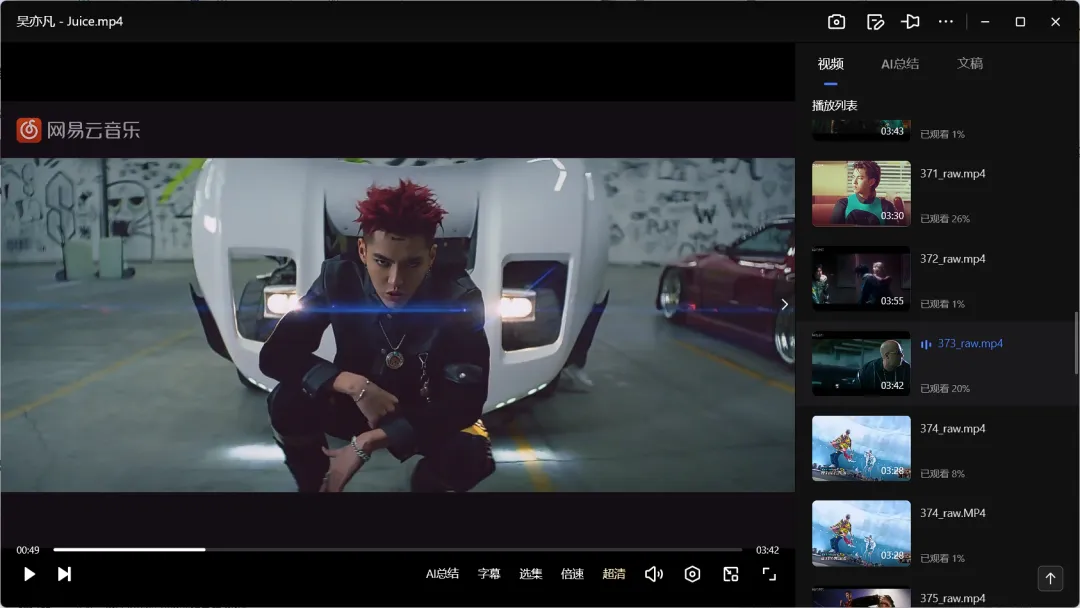Viewport: 1080px width, 608px height.
Task: Select the 373_raw.mp4 thumbnail
Action: (861, 364)
